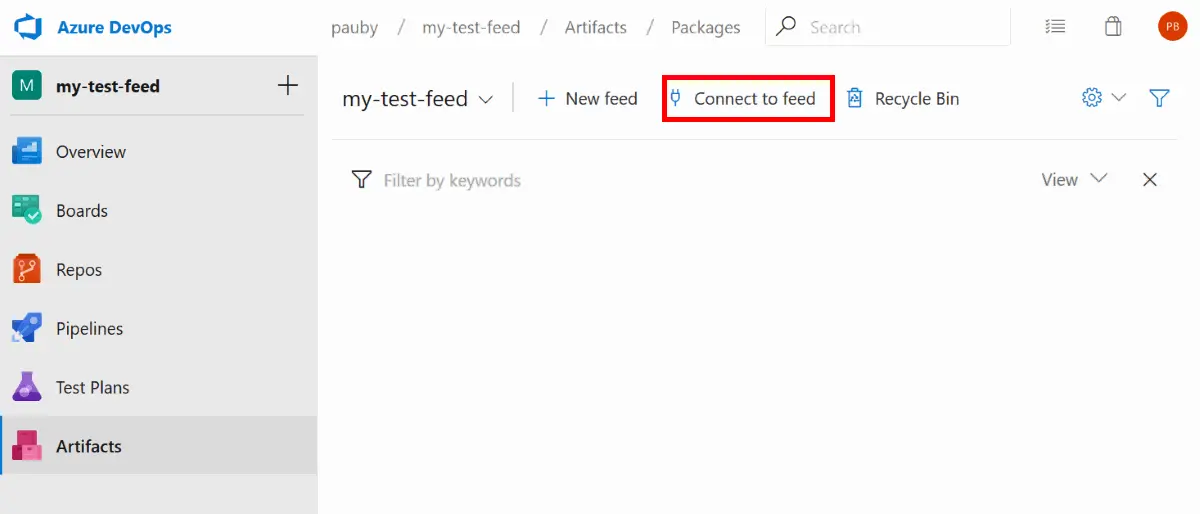The width and height of the screenshot is (1200, 514).
Task: Click the New feed button
Action: [588, 99]
